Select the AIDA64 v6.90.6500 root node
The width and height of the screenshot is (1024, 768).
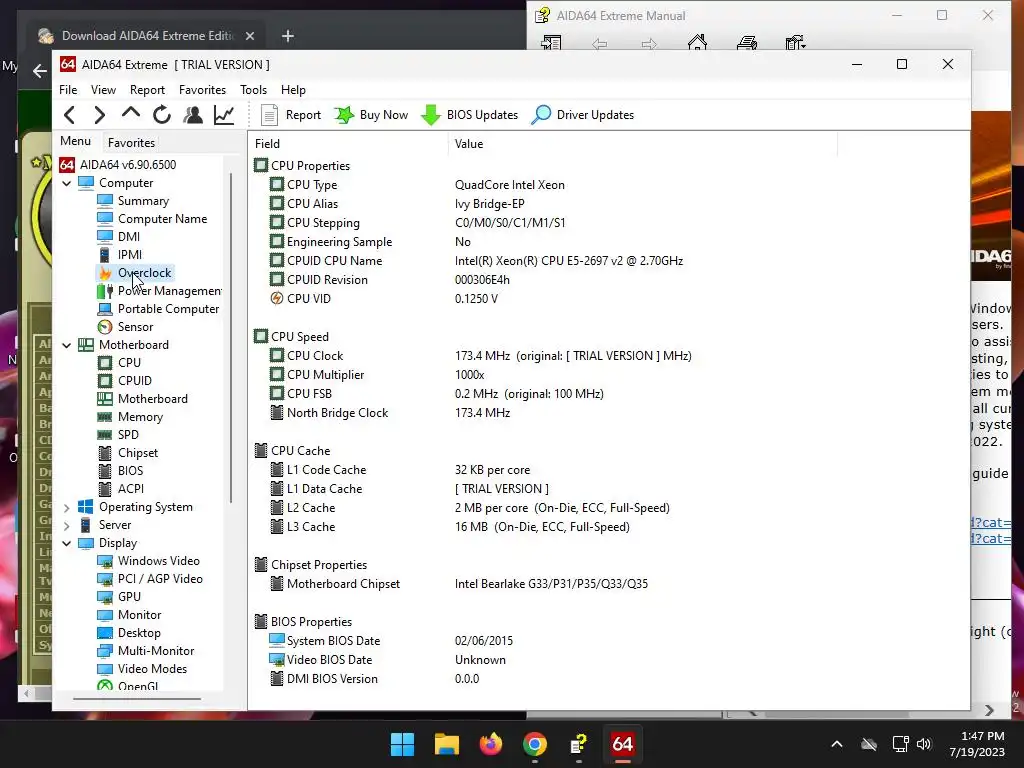118,165
